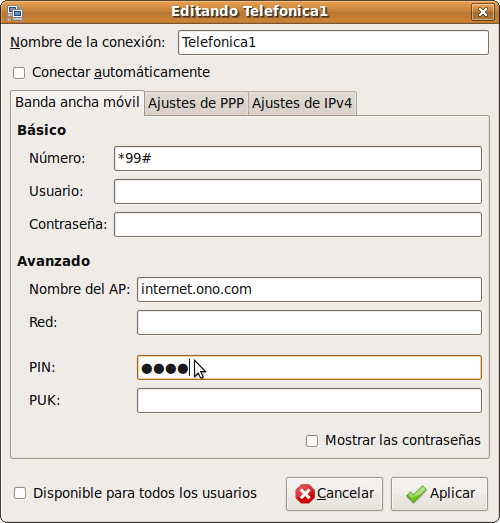Click the Nombre de la conexión label
Viewport: 500px width, 523px height.
(88, 42)
